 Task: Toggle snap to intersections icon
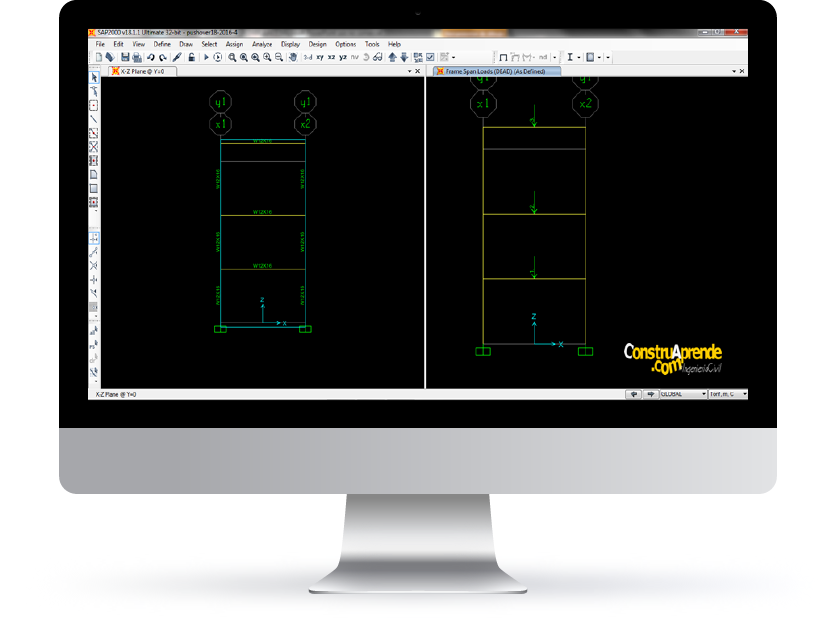[94, 266]
